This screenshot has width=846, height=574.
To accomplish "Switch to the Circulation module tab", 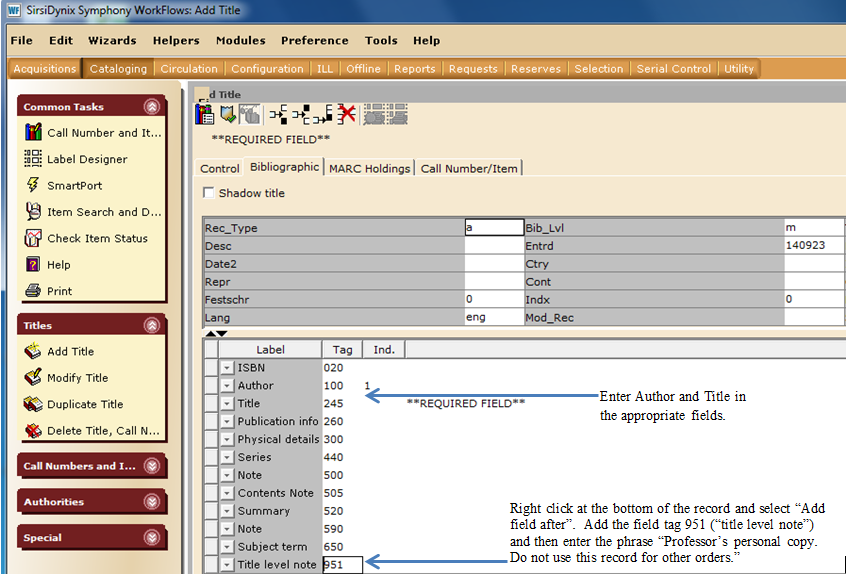I will (x=189, y=69).
